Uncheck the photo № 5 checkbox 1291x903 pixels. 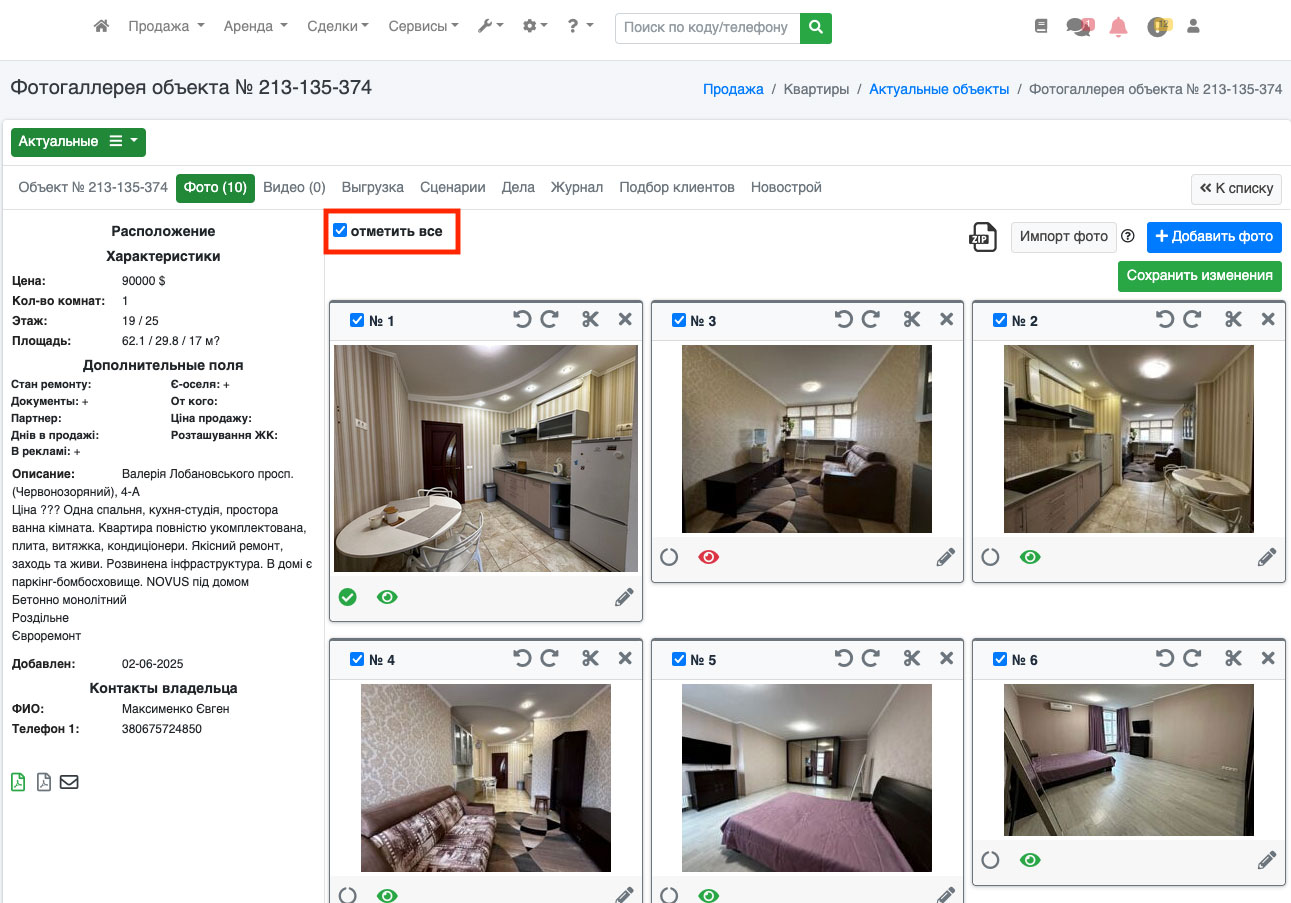click(x=679, y=660)
